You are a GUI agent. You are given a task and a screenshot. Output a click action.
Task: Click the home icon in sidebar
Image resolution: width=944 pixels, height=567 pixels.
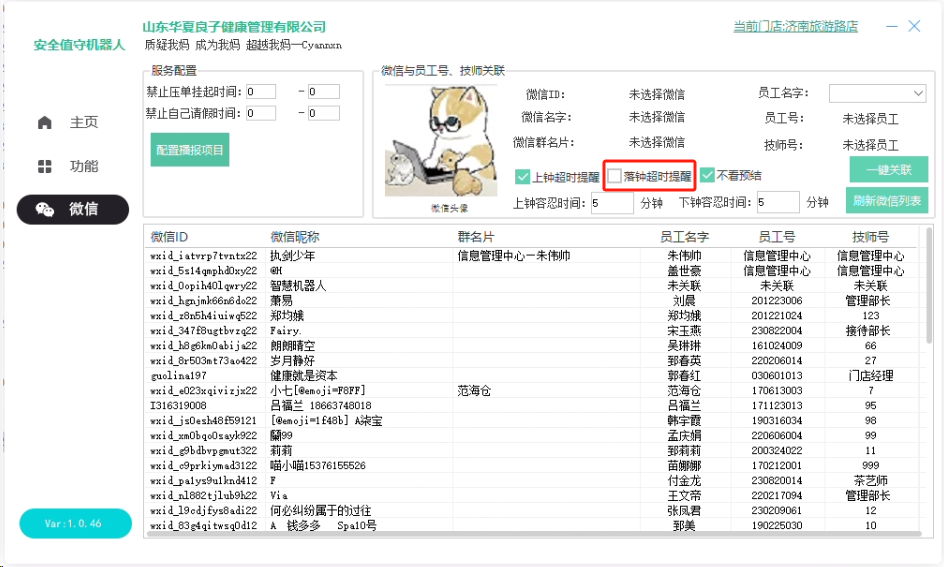pos(44,122)
